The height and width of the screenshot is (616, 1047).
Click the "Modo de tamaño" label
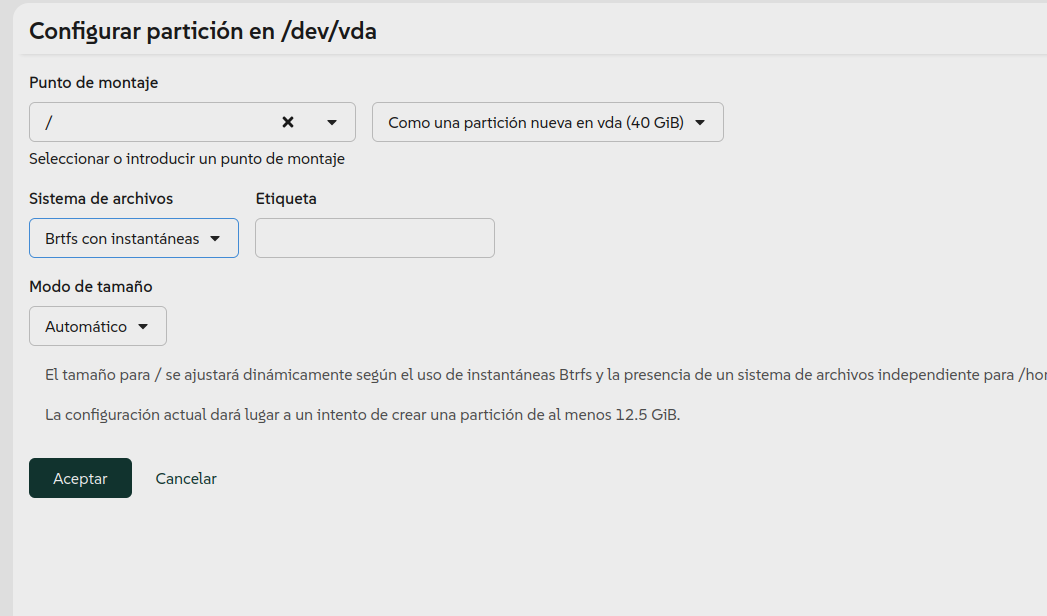pos(91,287)
